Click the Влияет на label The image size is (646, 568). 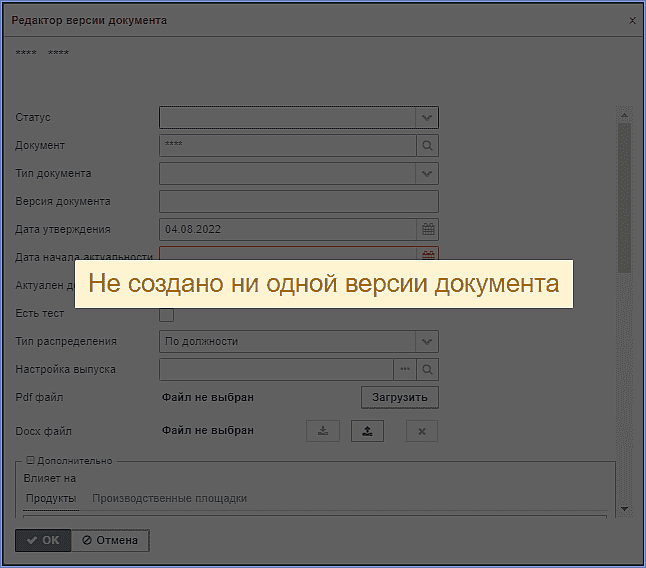[49, 479]
